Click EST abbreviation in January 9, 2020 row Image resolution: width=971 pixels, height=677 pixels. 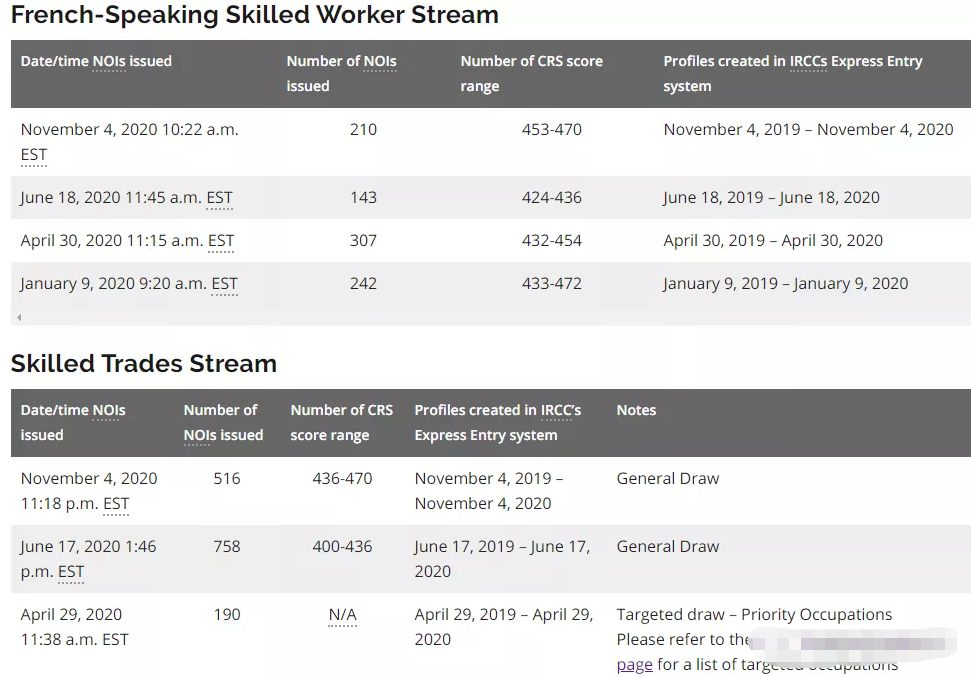coord(224,284)
